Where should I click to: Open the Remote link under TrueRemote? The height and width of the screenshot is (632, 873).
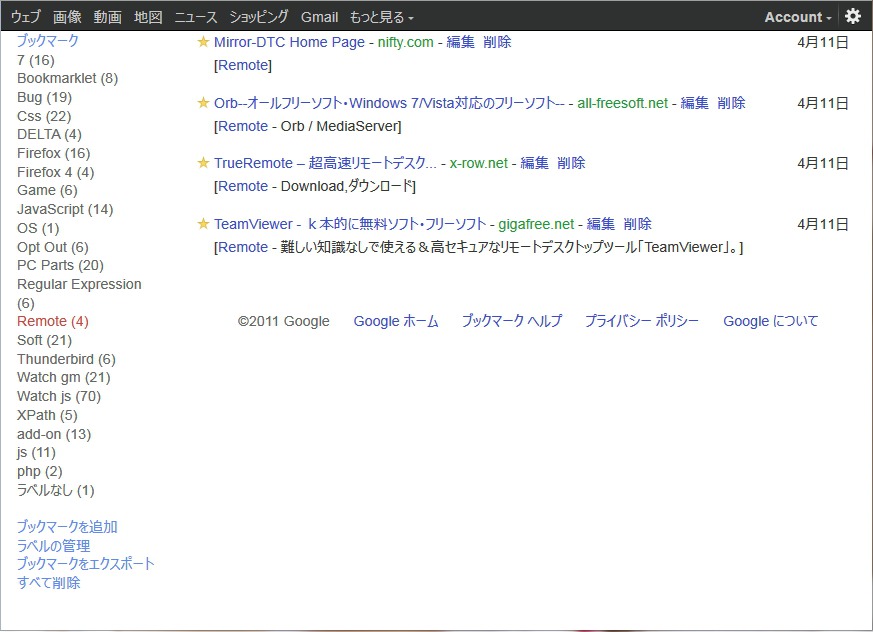coord(243,187)
